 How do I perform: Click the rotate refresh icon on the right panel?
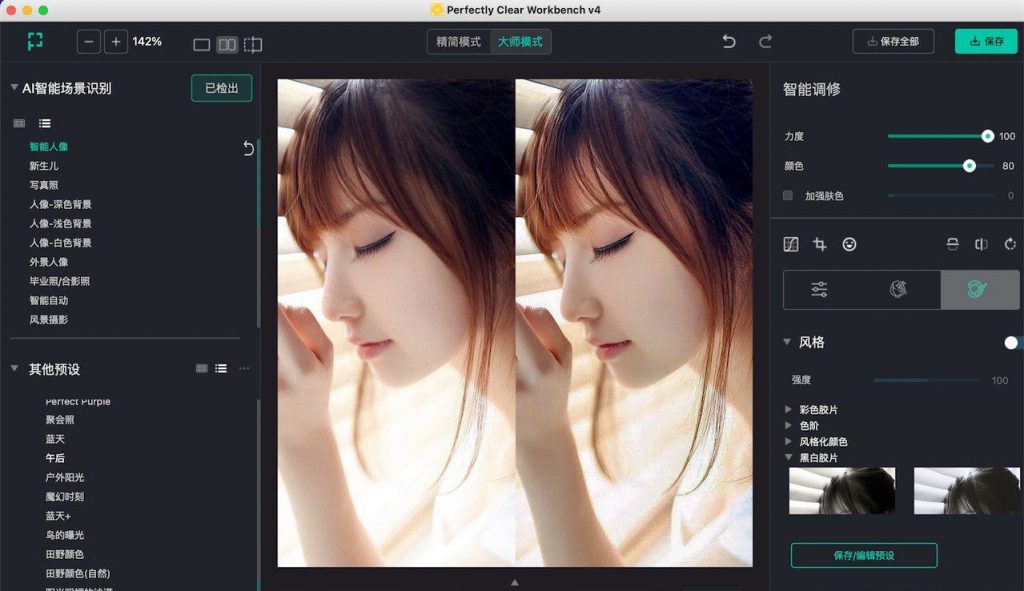tap(1011, 245)
